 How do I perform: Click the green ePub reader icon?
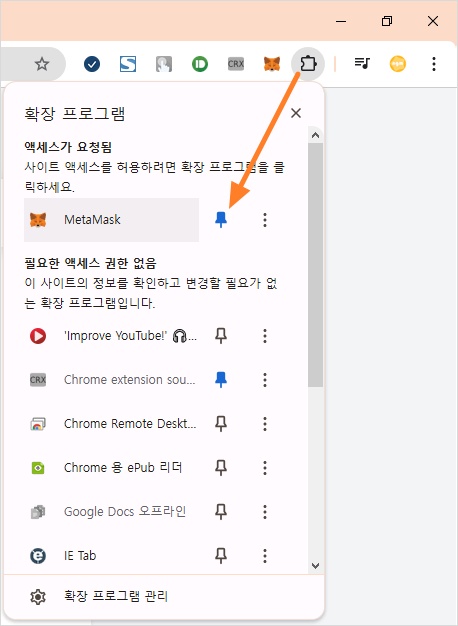[38, 468]
